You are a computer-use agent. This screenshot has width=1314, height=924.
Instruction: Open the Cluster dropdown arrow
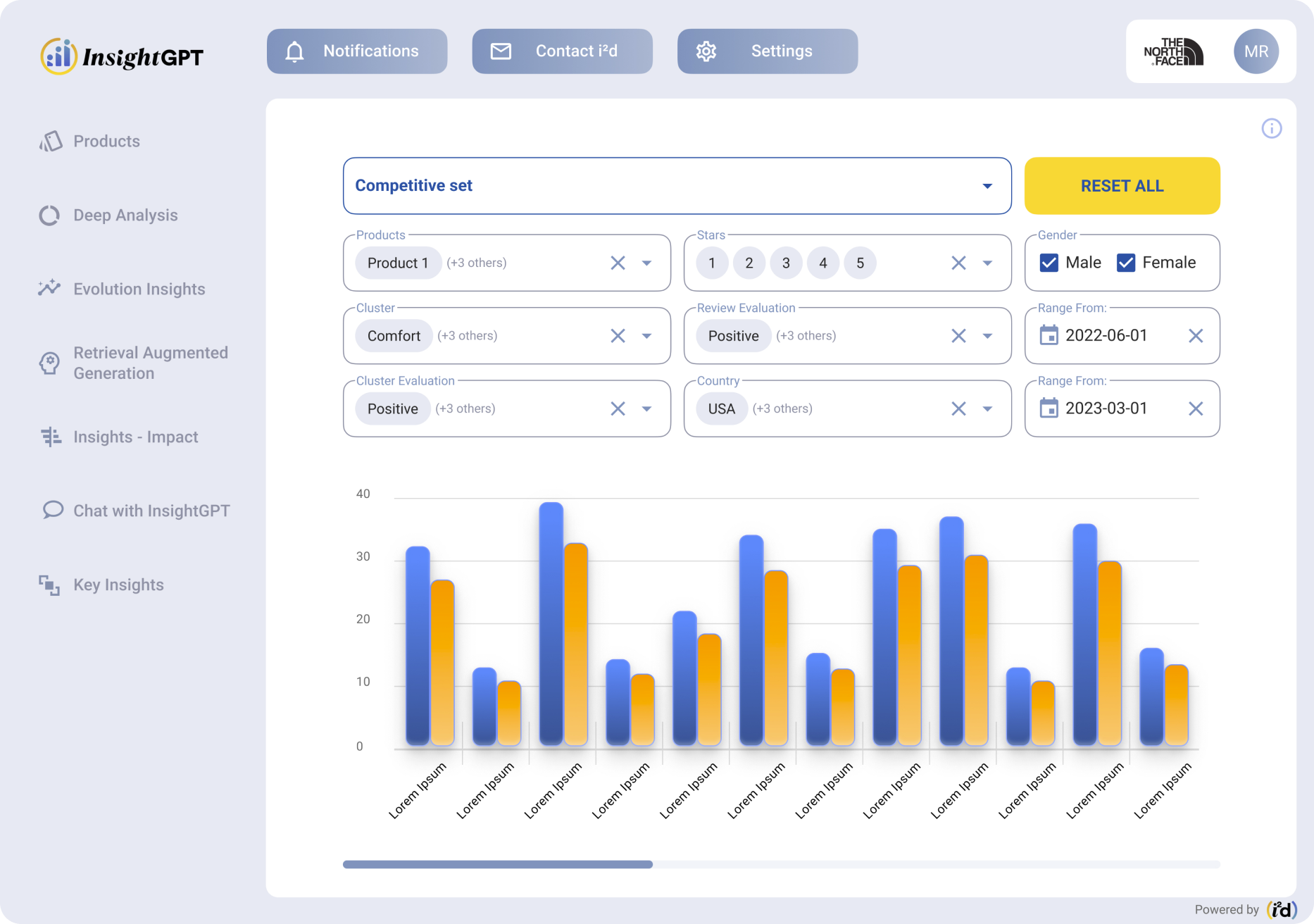pyautogui.click(x=646, y=336)
